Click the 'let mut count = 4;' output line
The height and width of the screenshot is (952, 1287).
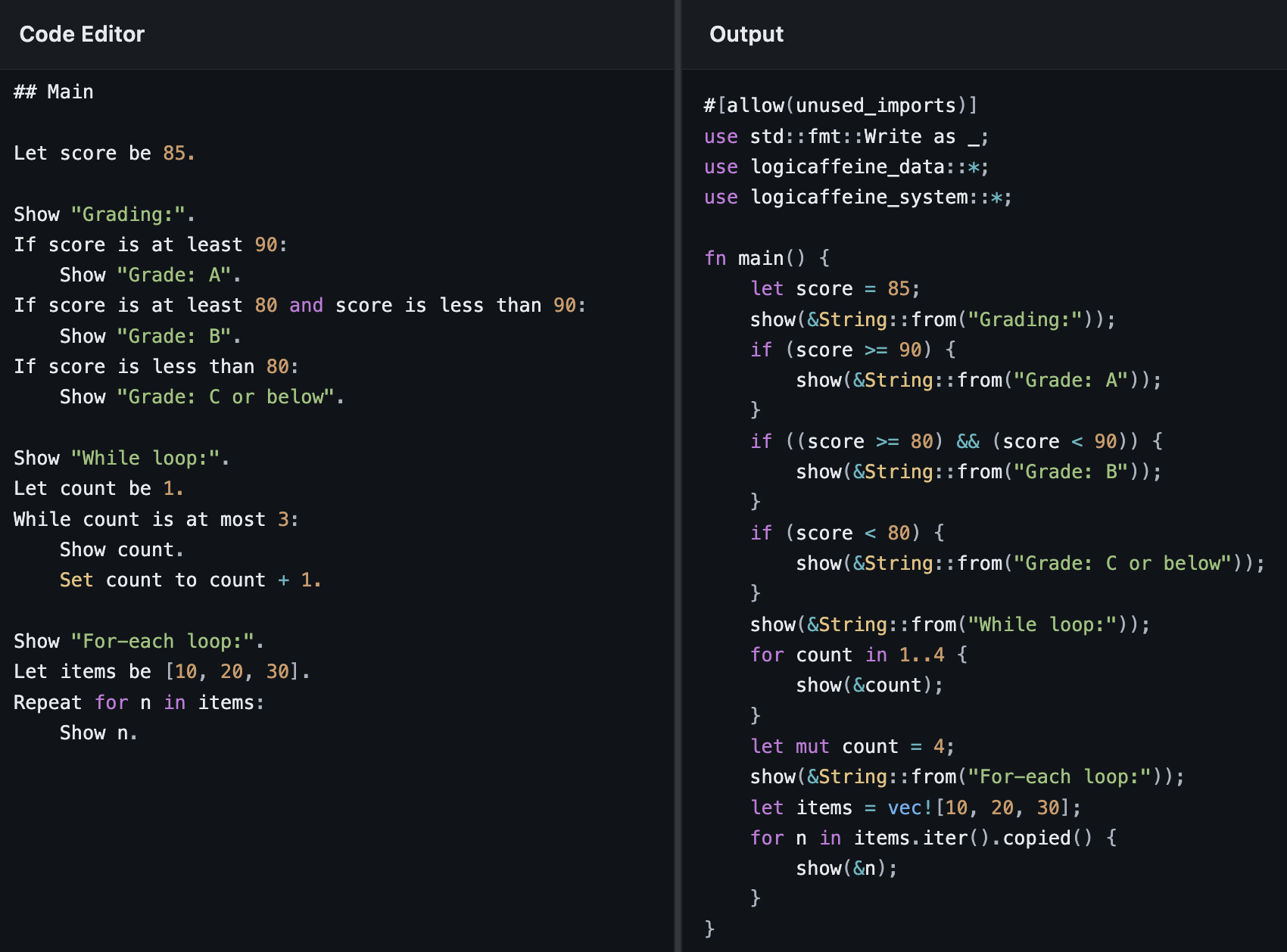(x=852, y=746)
